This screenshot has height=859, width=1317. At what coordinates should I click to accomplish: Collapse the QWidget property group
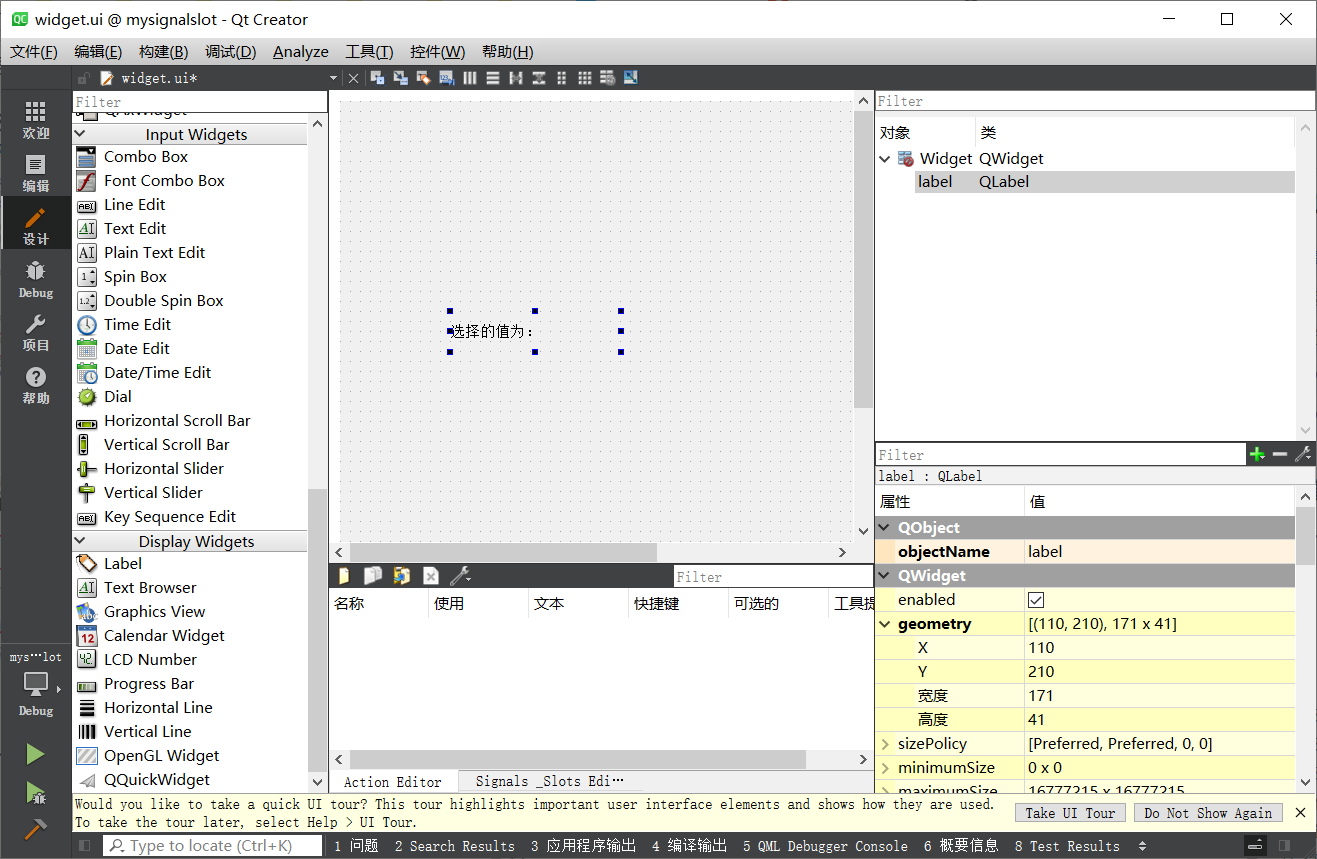click(885, 576)
